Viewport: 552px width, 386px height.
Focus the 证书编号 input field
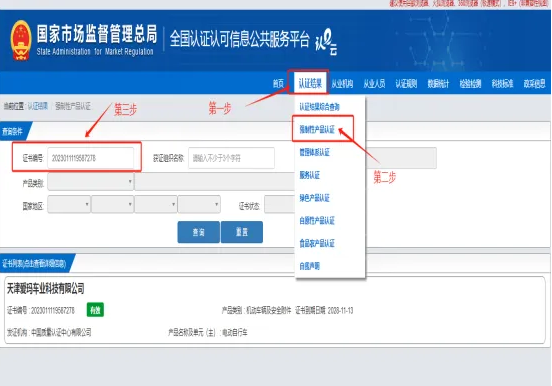[x=90, y=158]
